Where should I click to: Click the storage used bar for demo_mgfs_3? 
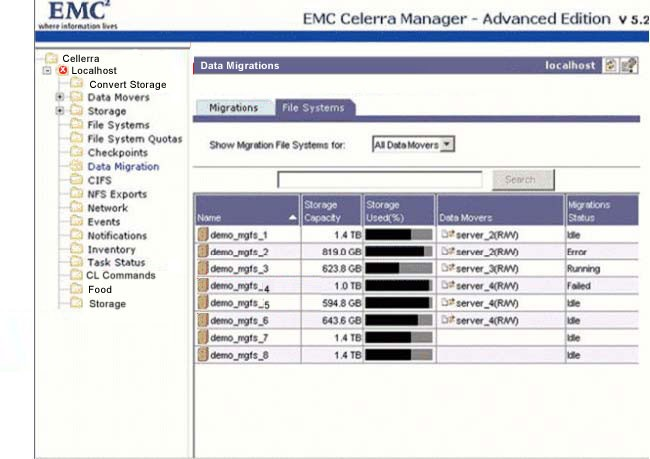coord(399,269)
